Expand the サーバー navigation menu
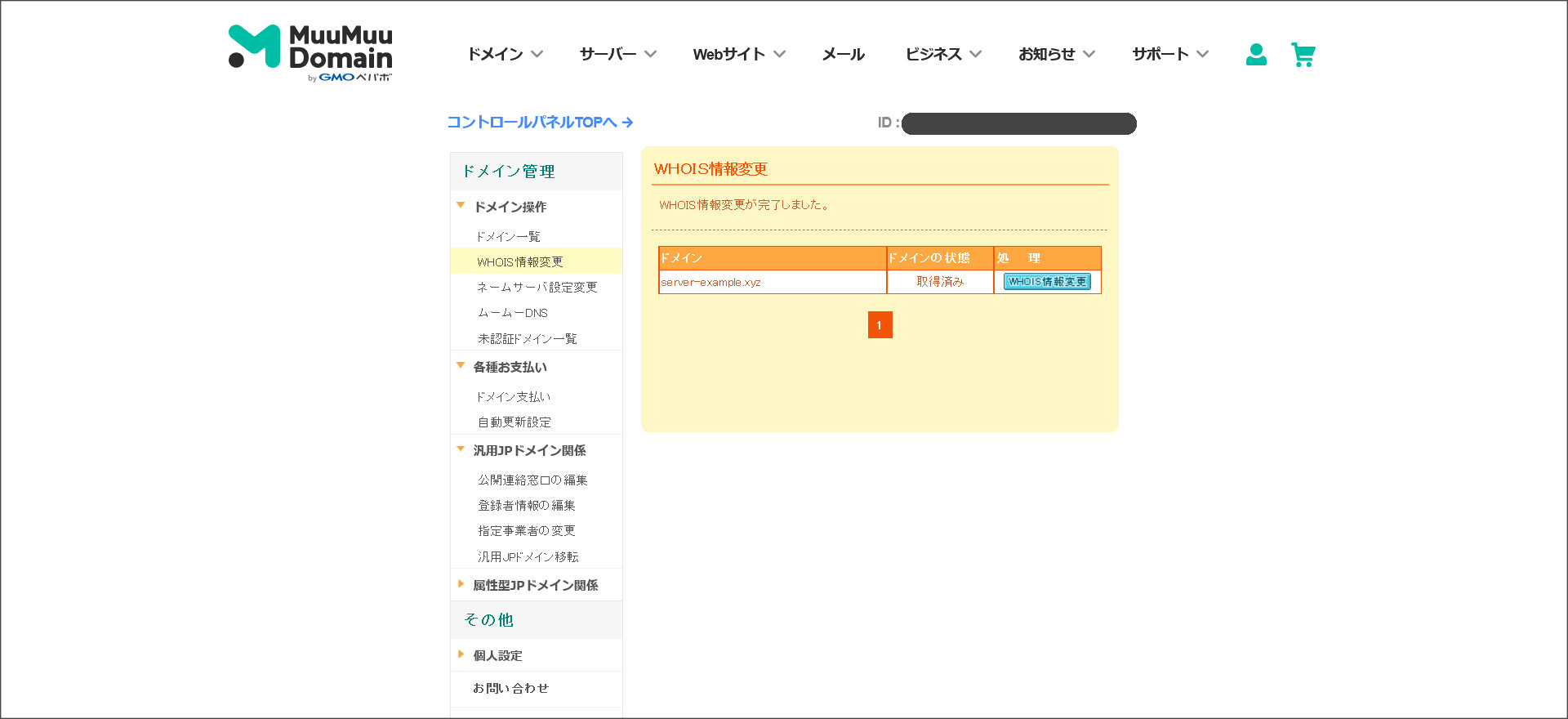This screenshot has width=1568, height=719. click(618, 54)
